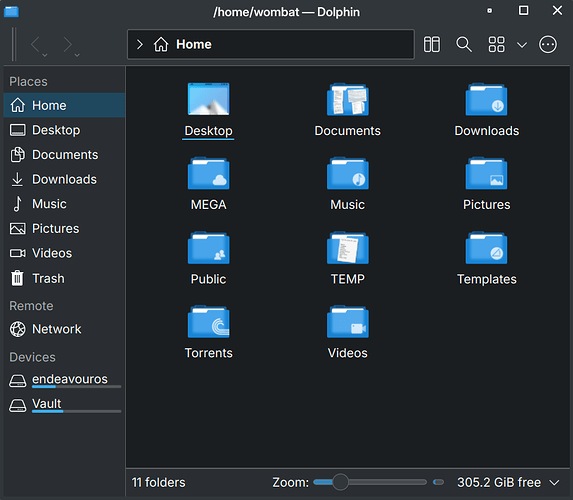Expand the 305.2 GiB free dropdown
Screen dimensions: 573x500
coord(554,483)
